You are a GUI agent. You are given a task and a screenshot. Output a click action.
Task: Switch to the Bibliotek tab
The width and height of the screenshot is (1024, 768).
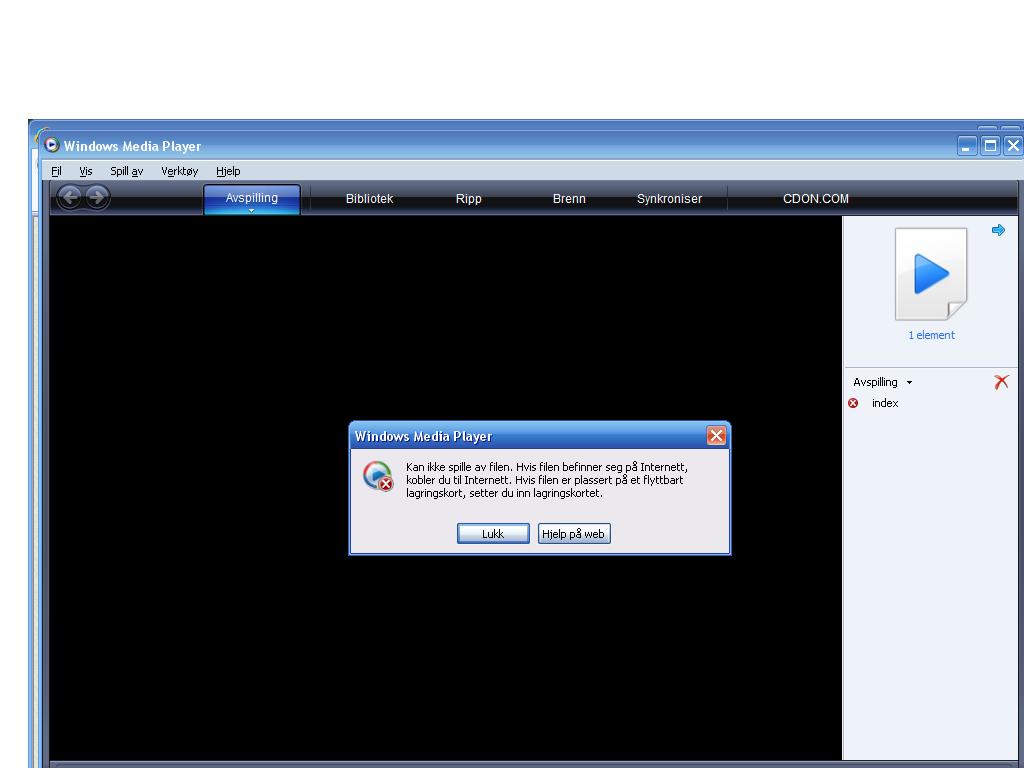click(370, 199)
